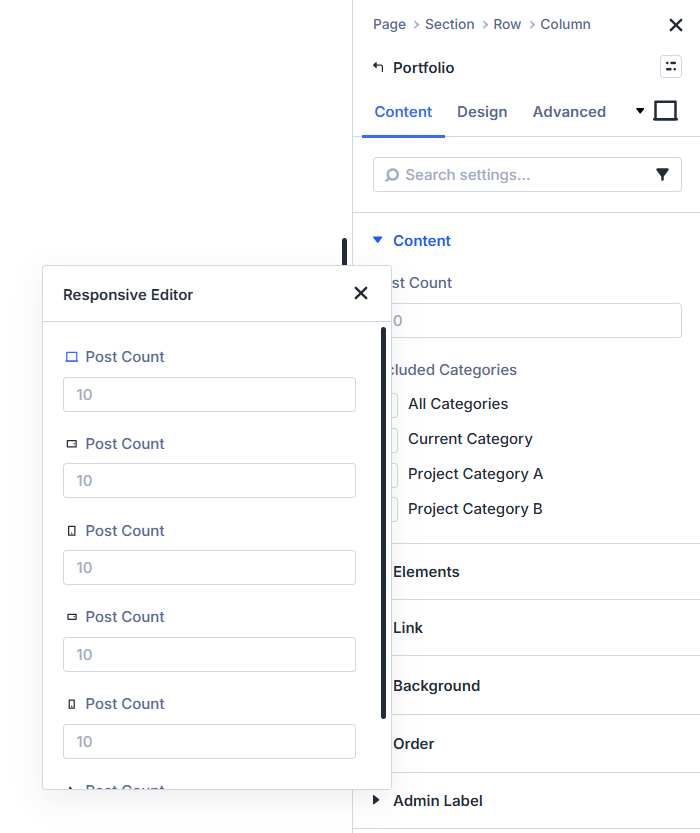Click the first phone icon for Post Count
Screen dimensions: 700x833
[71, 531]
